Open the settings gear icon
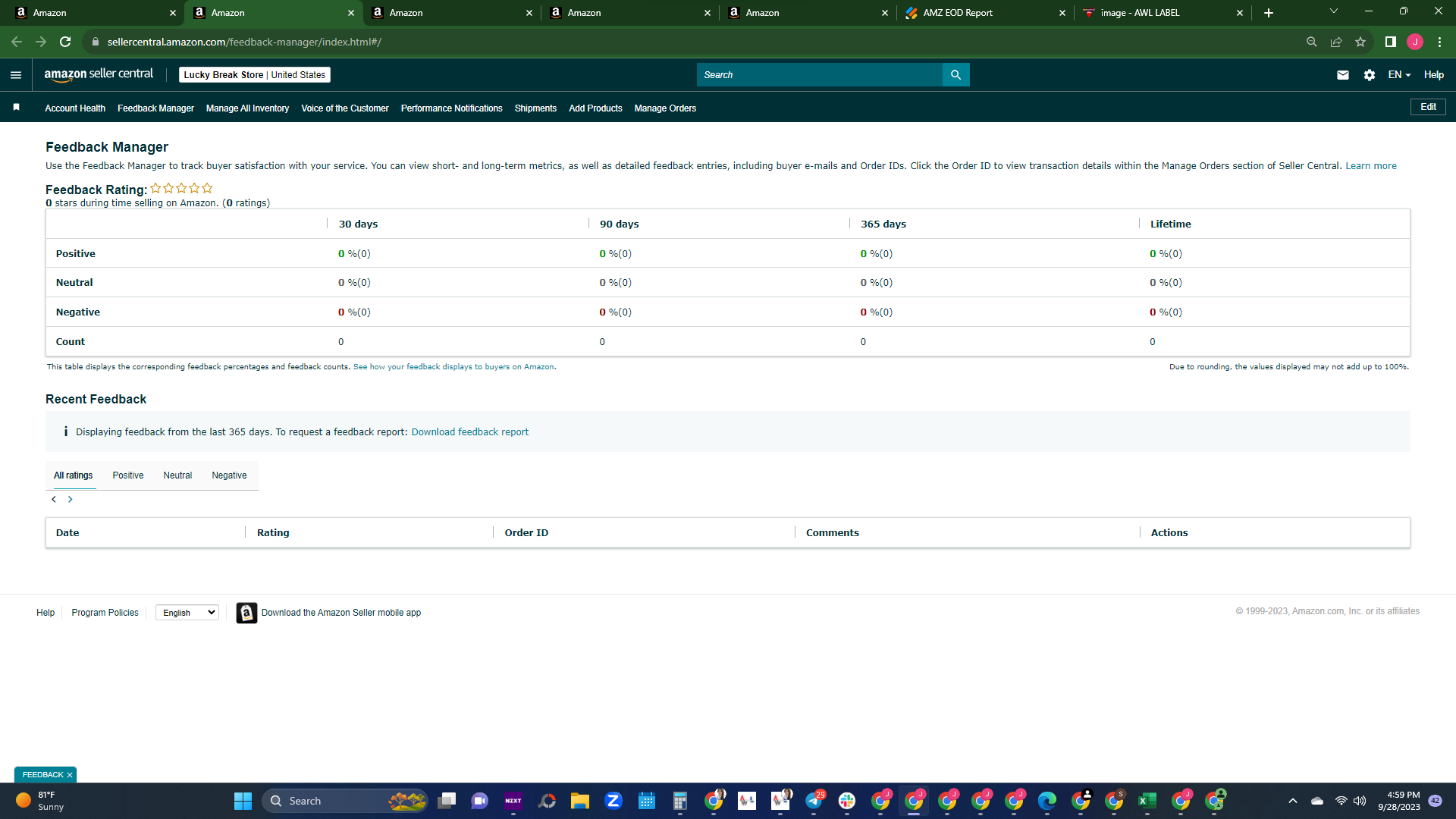The height and width of the screenshot is (819, 1456). point(1370,75)
